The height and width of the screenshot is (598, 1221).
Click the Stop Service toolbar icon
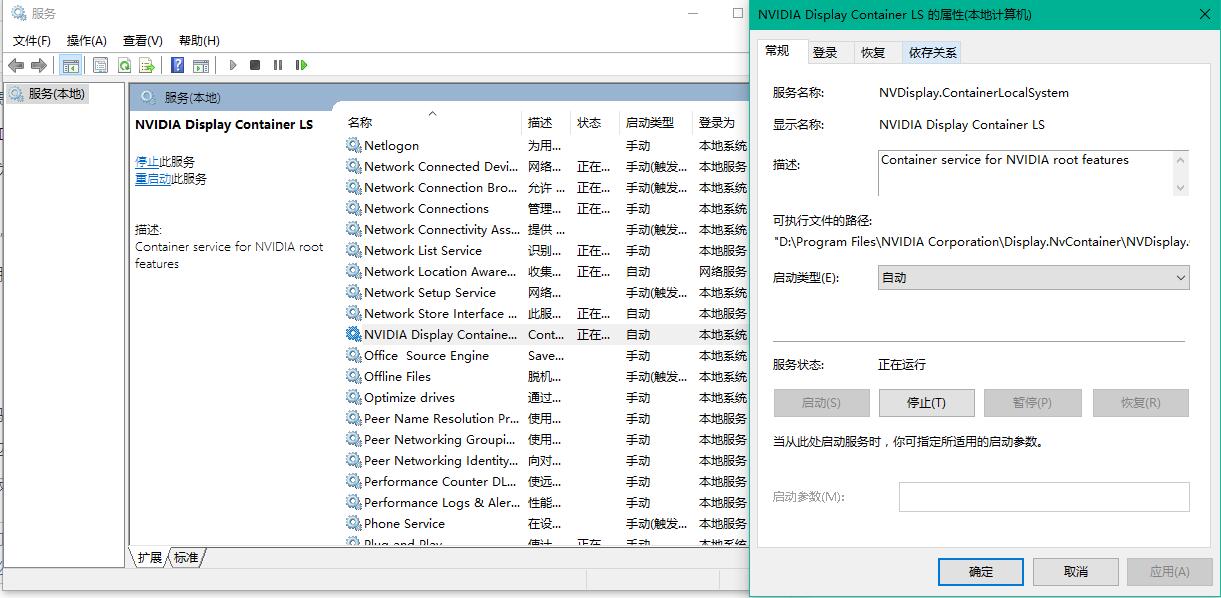coord(255,65)
